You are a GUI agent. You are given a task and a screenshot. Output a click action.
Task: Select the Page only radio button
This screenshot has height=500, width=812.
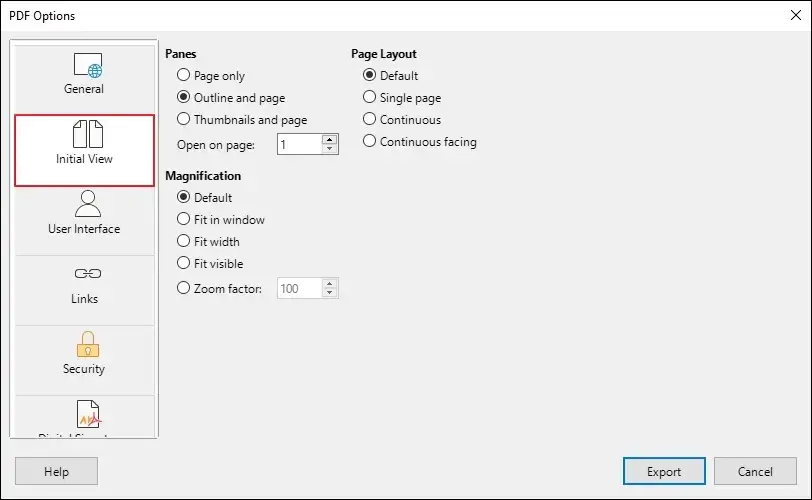click(x=183, y=75)
